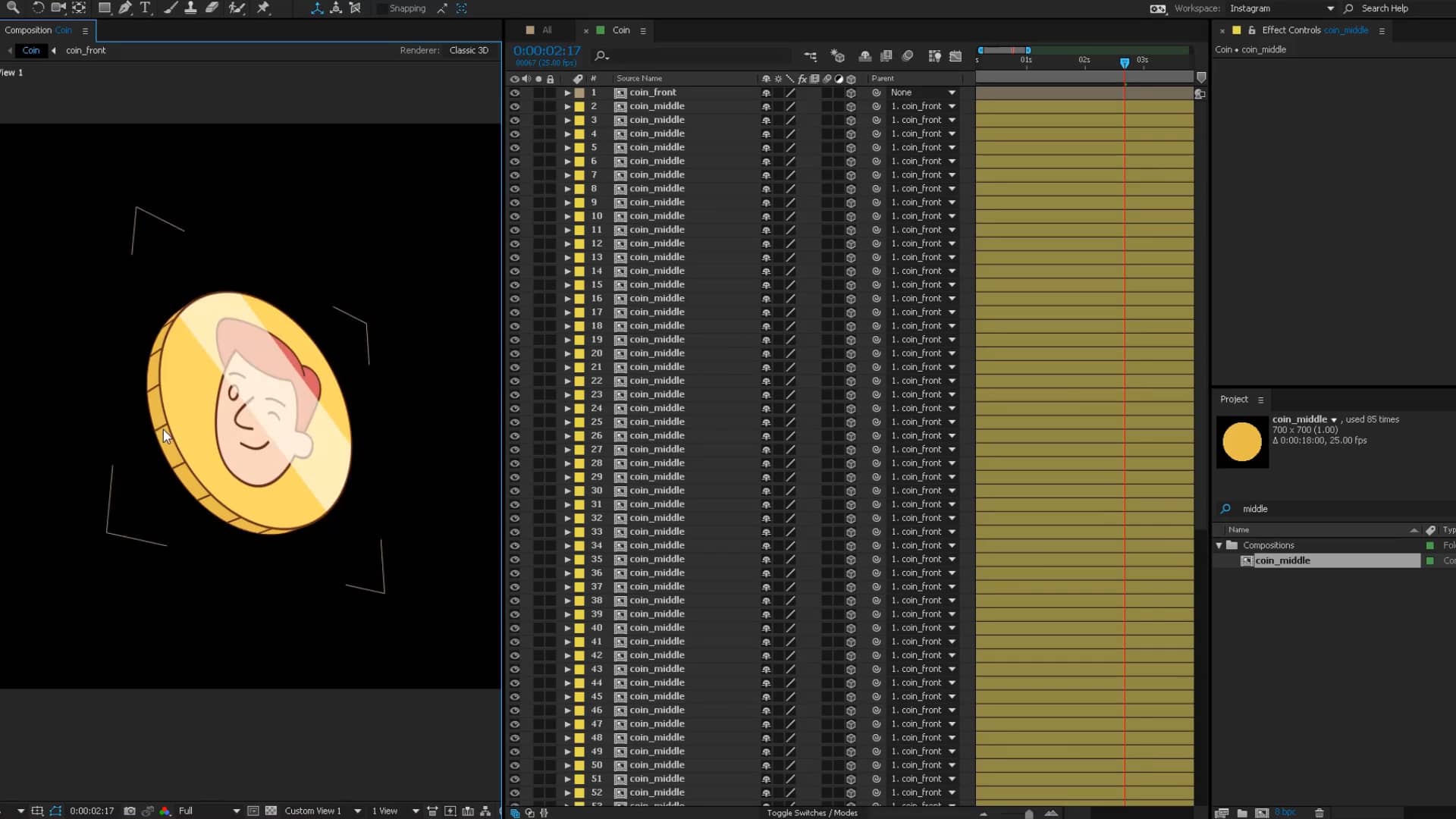The height and width of the screenshot is (819, 1456).
Task: Open the Graph Editor
Action: [x=956, y=55]
